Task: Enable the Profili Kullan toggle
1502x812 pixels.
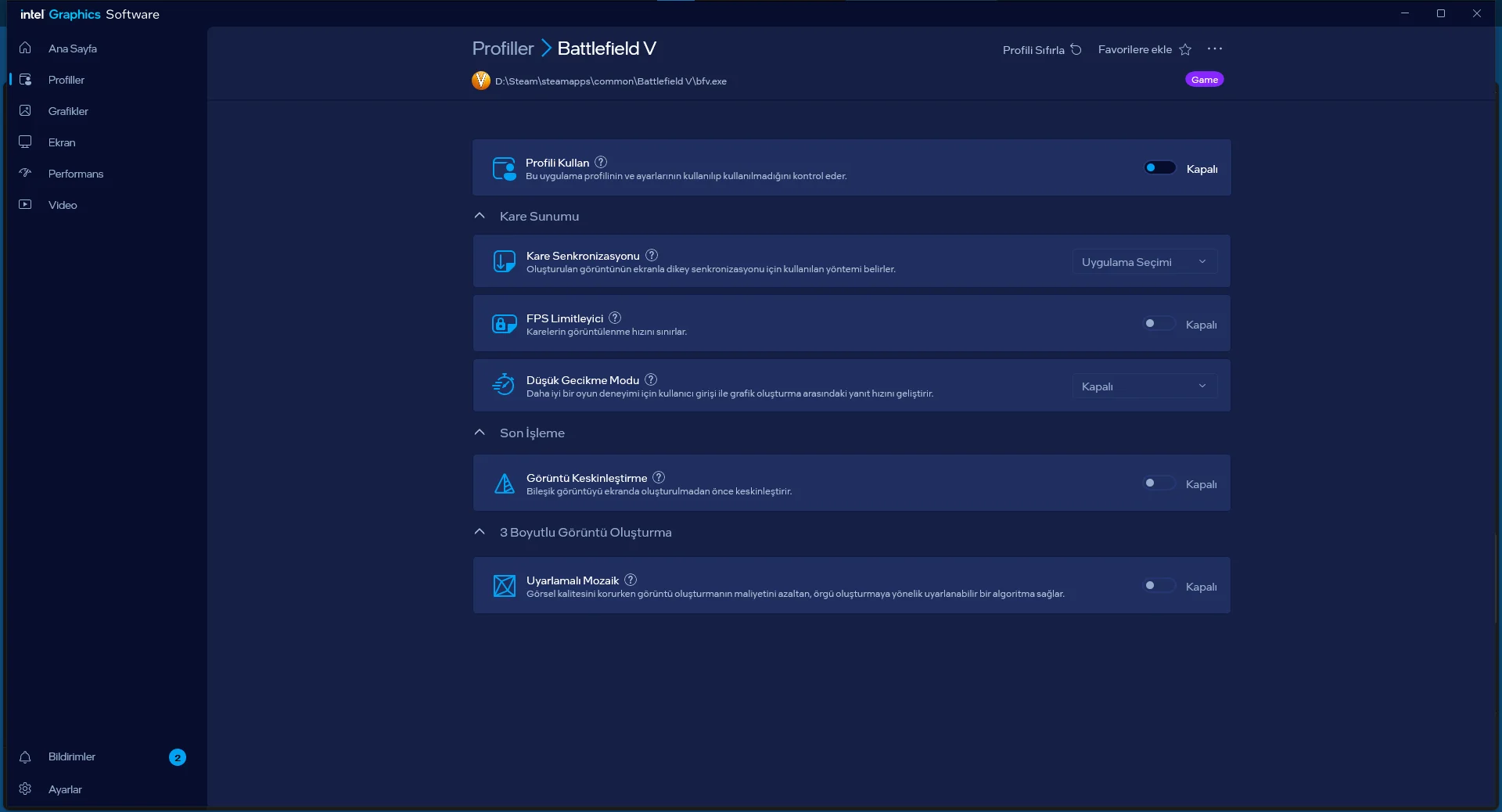Action: coord(1160,168)
